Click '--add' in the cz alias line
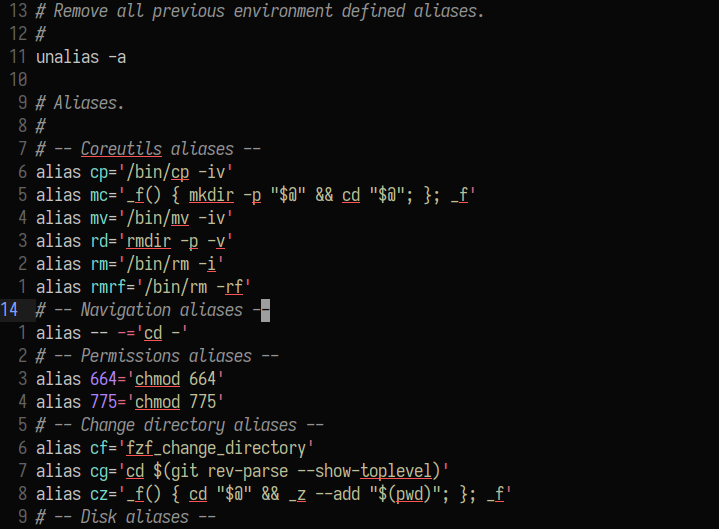 click(337, 494)
